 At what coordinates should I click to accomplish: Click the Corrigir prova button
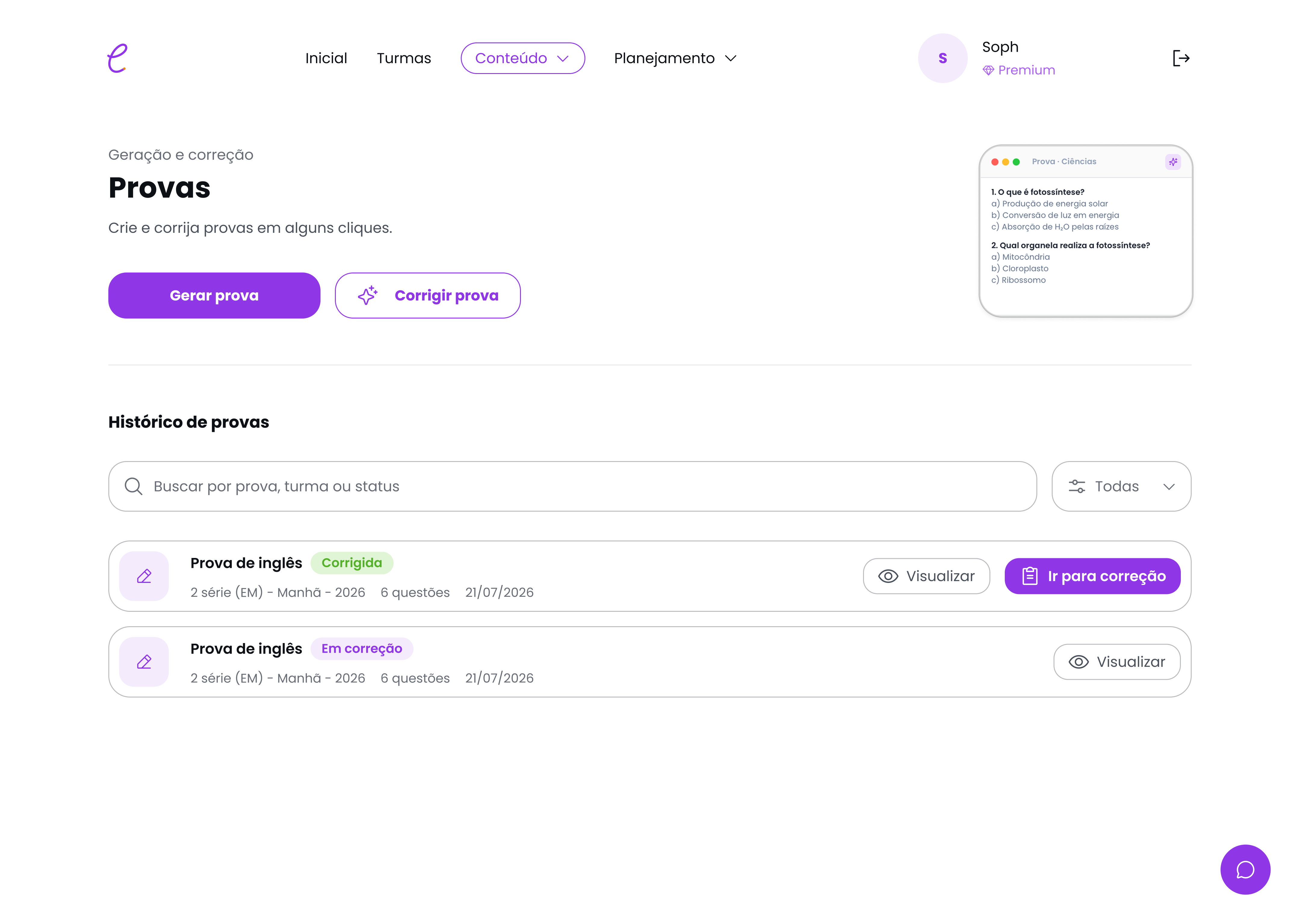pos(427,295)
